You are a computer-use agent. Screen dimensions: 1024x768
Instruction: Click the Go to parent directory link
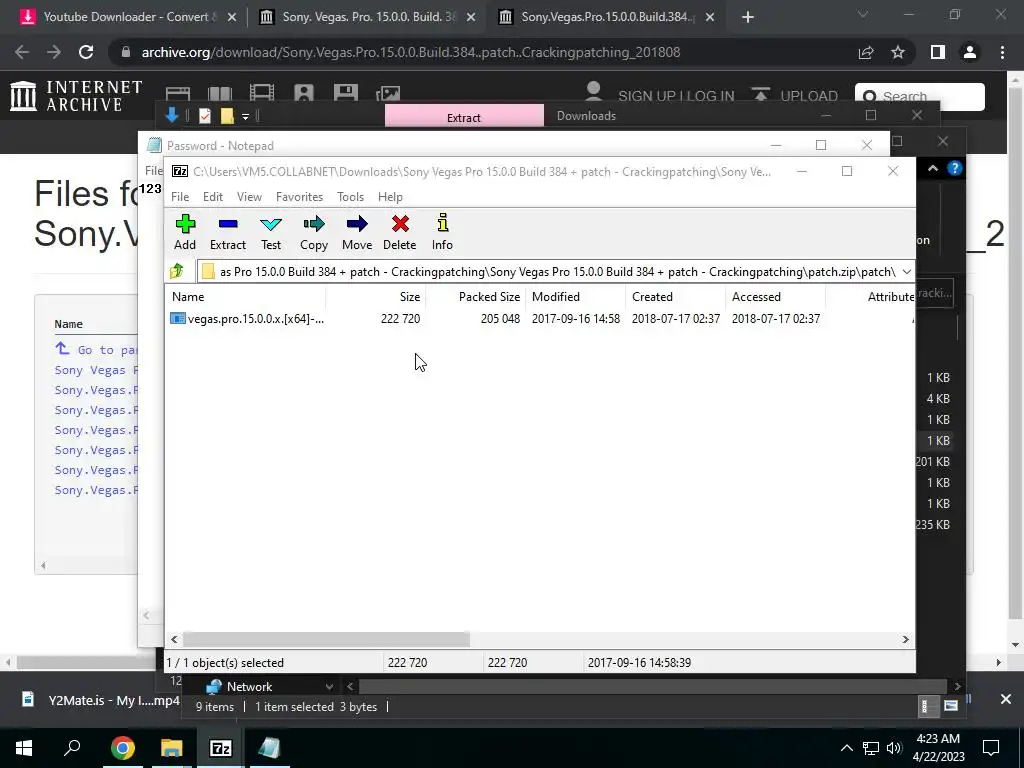tap(97, 349)
